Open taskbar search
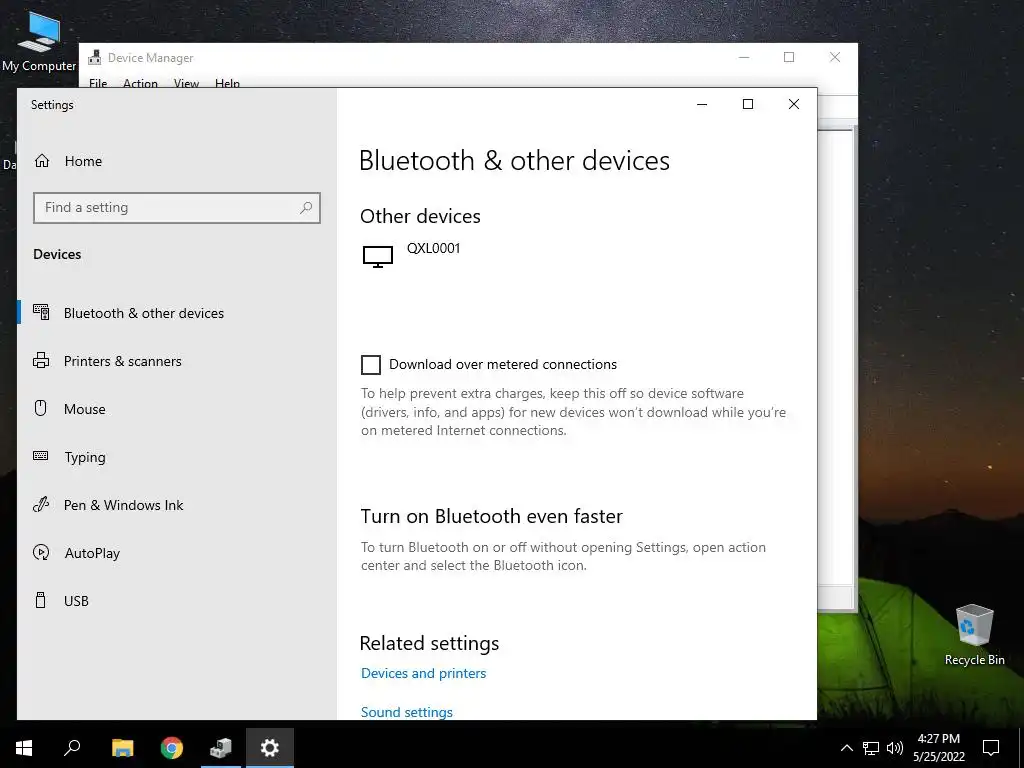The width and height of the screenshot is (1024, 768). coord(72,748)
